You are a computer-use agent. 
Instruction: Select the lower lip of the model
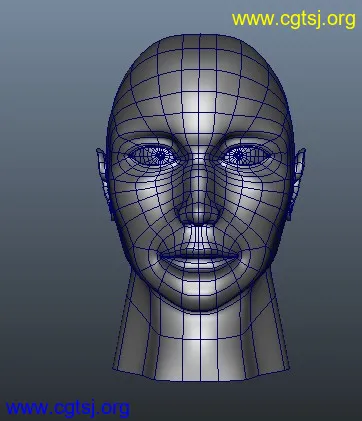point(199,264)
